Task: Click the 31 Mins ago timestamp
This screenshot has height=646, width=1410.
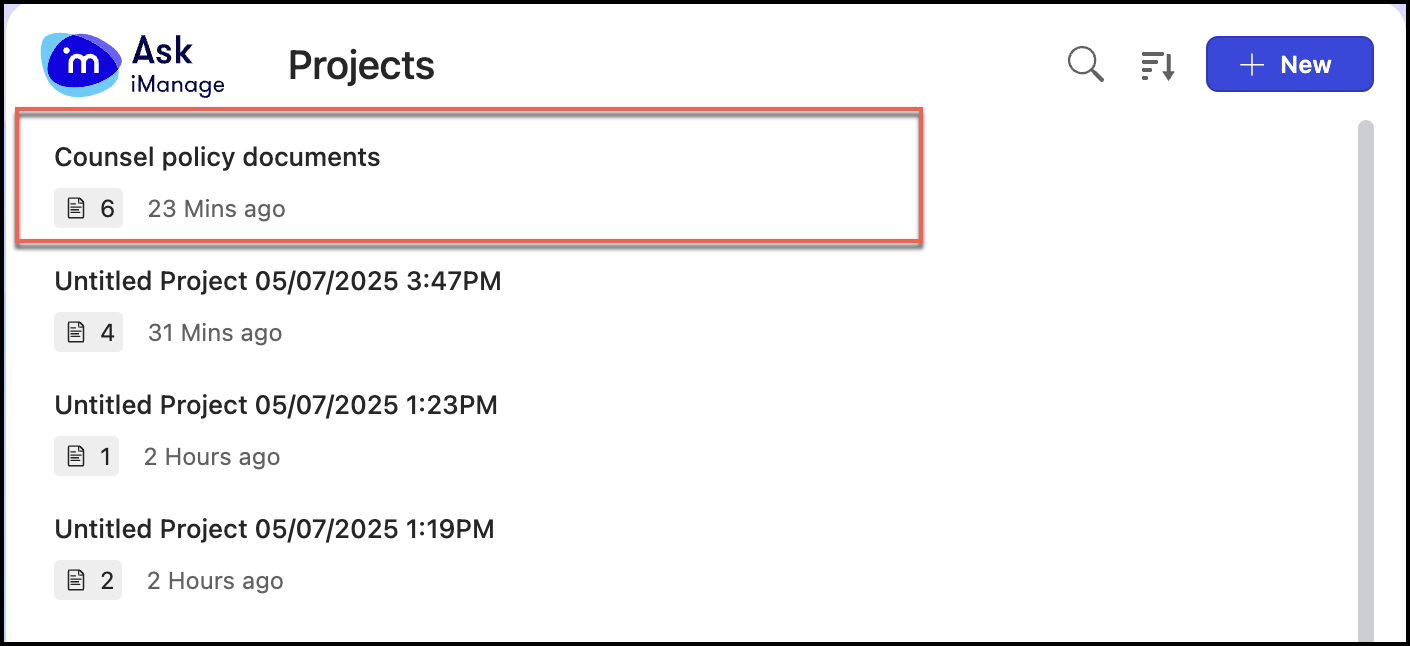Action: point(214,332)
